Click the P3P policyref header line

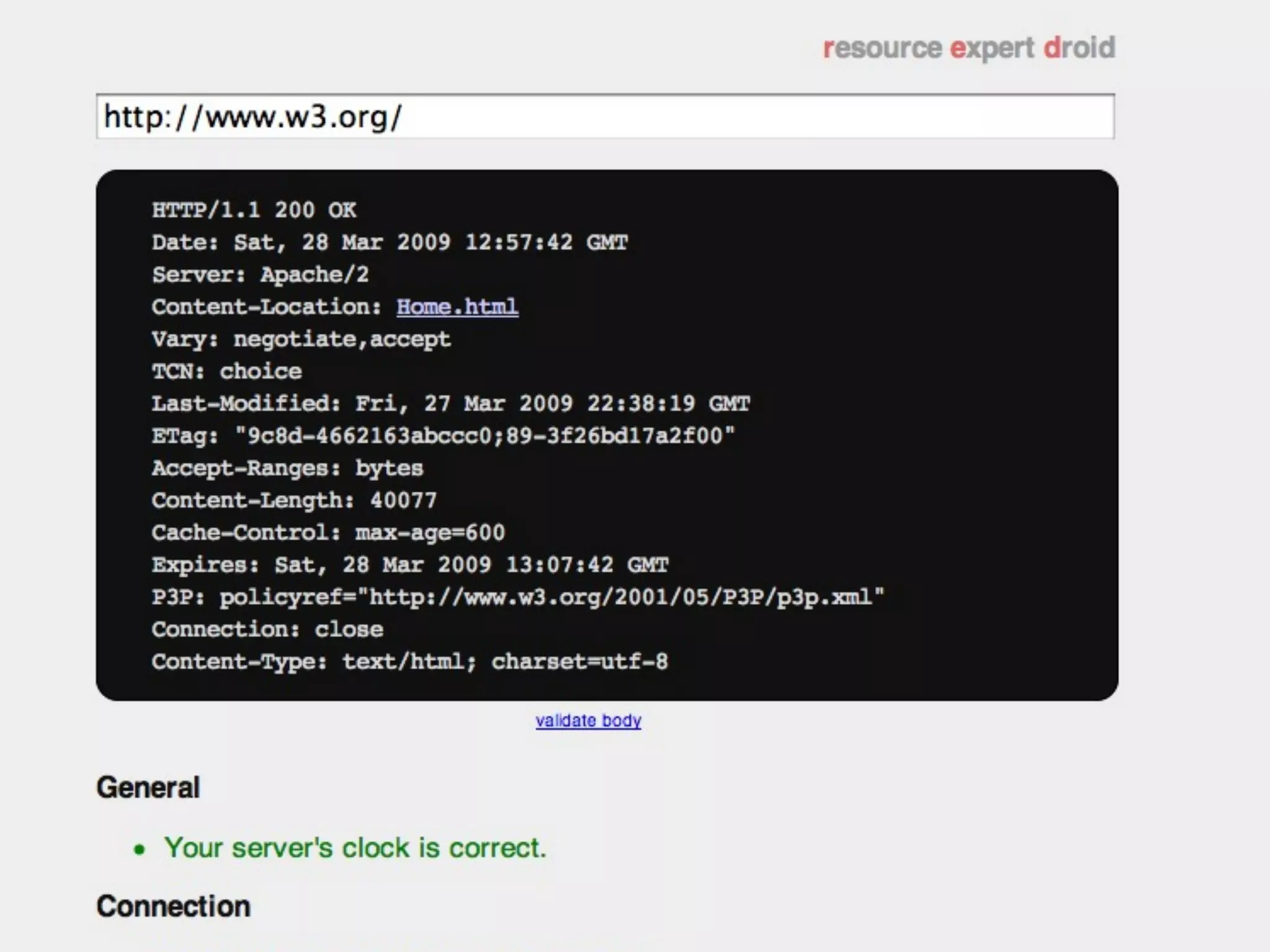pos(518,597)
